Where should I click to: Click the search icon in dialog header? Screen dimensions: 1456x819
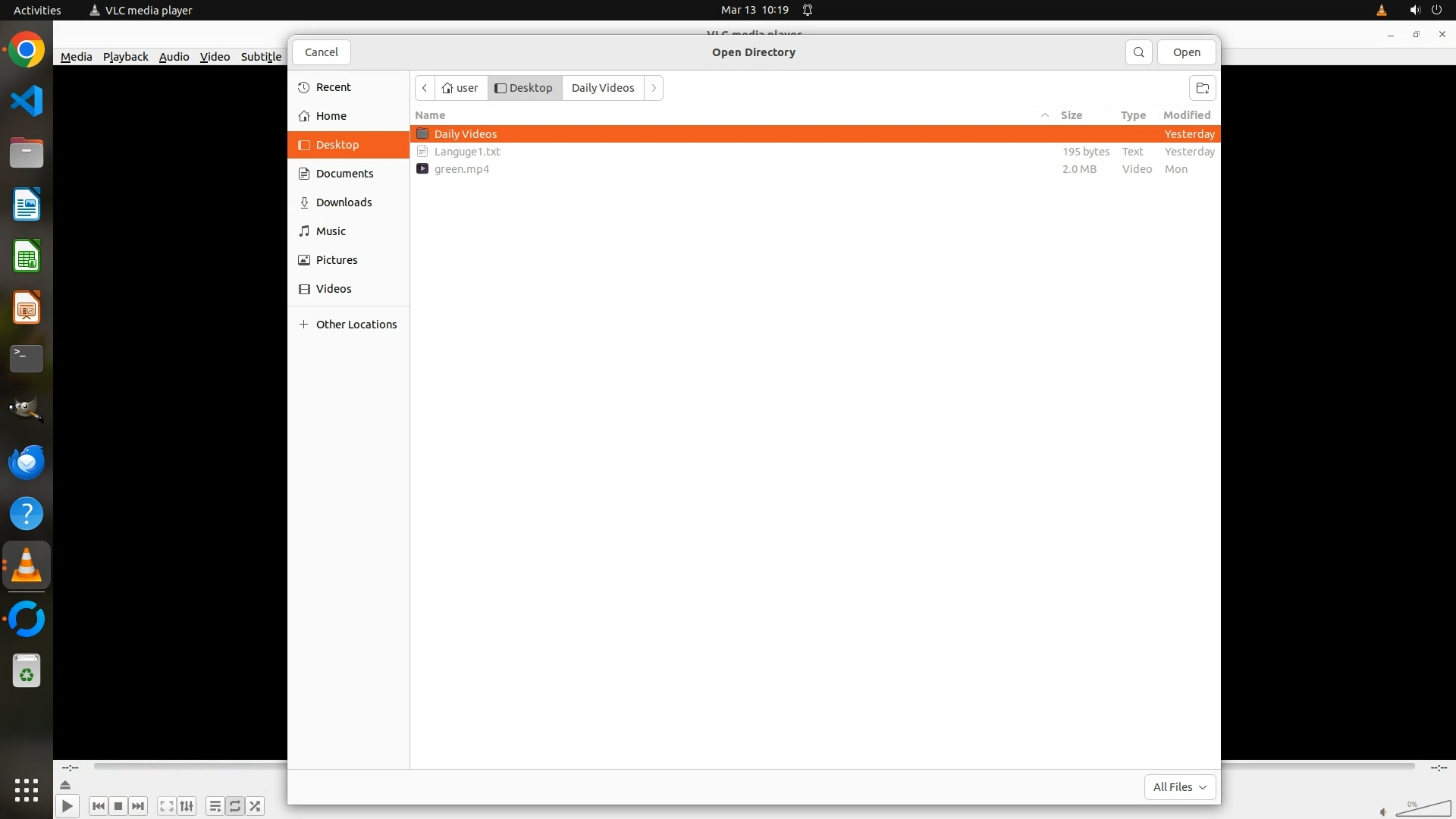pyautogui.click(x=1138, y=52)
